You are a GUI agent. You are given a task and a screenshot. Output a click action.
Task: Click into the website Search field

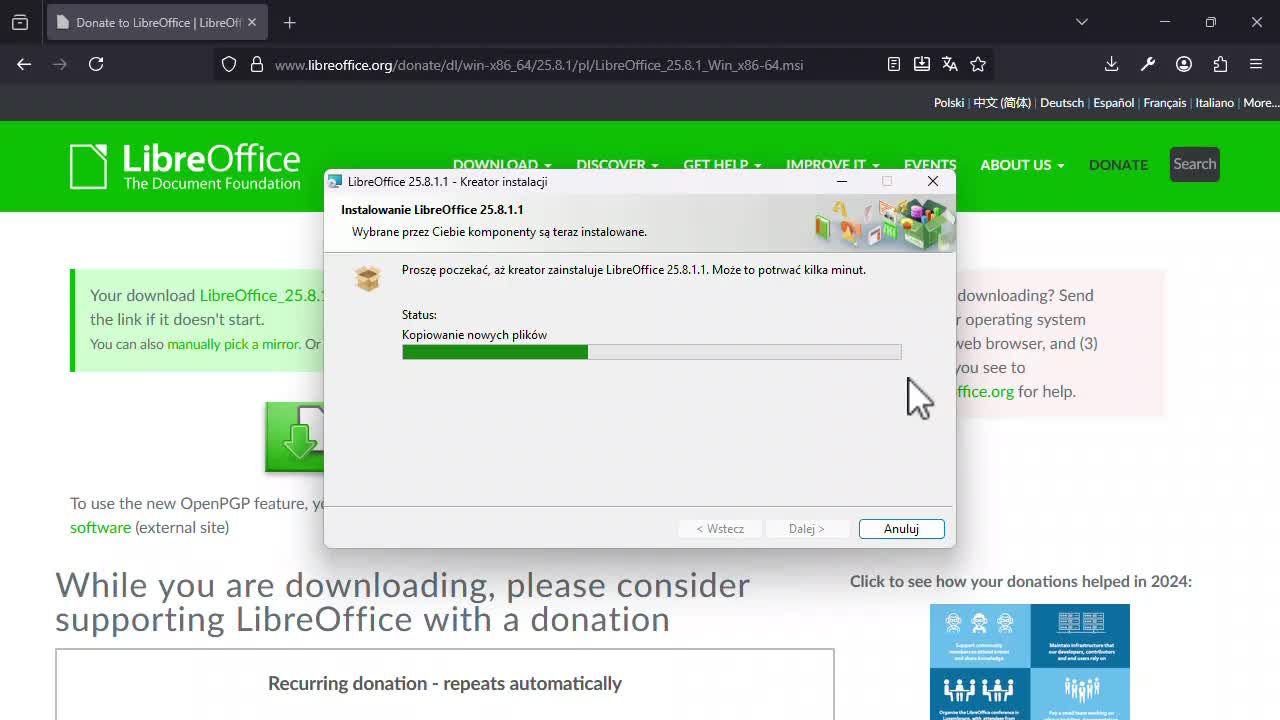pyautogui.click(x=1194, y=164)
